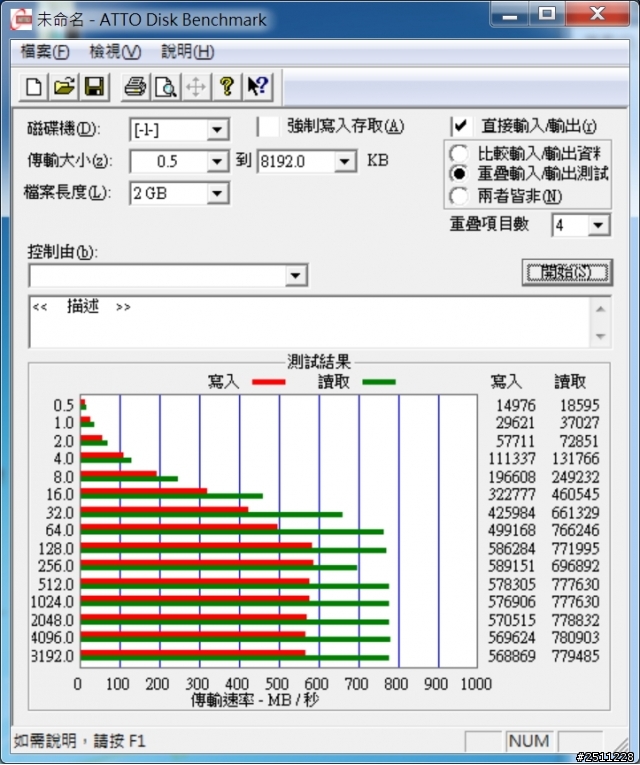This screenshot has height=765, width=640.
Task: Print results with the printer icon
Action: point(135,87)
